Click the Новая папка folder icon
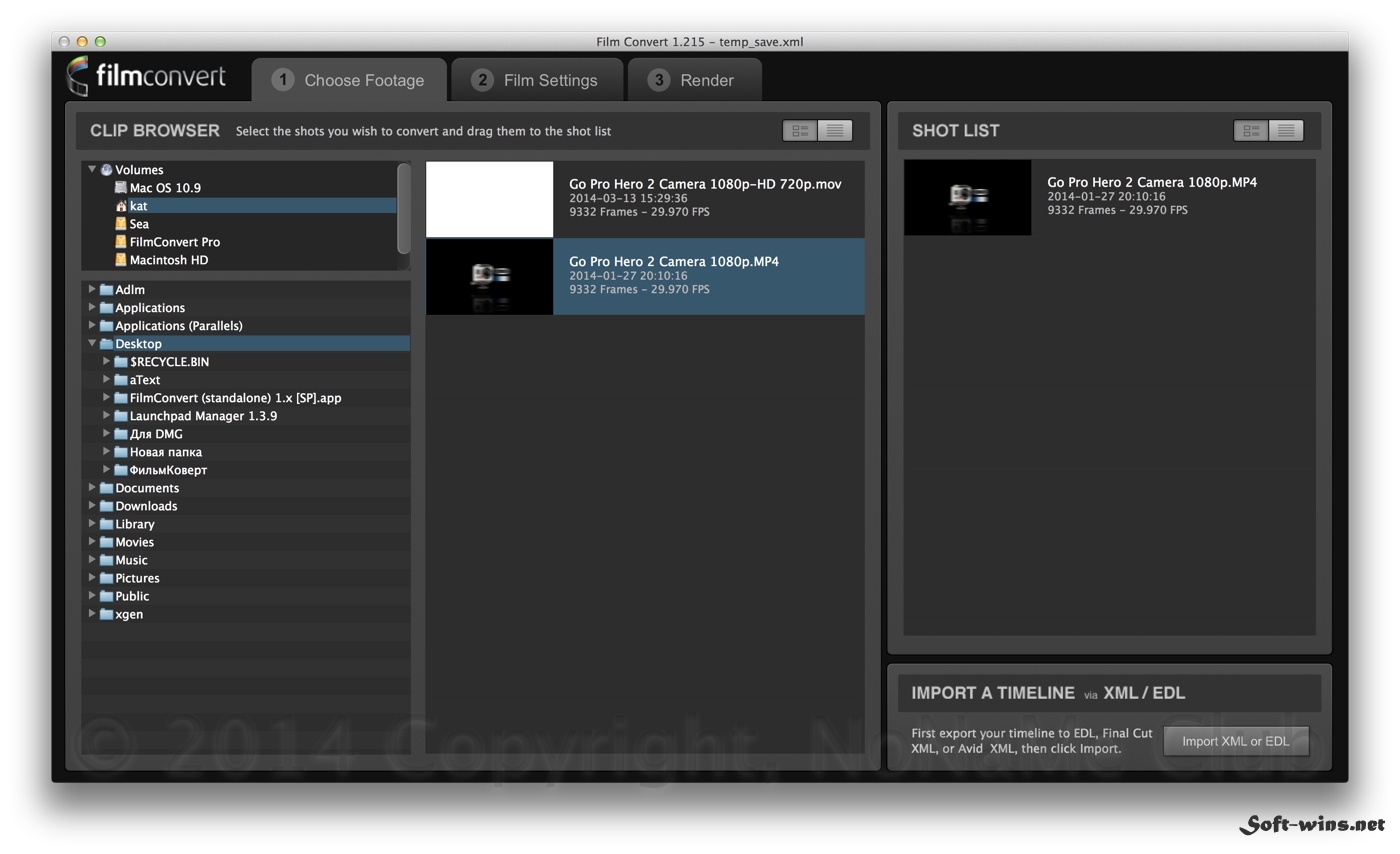 [120, 452]
